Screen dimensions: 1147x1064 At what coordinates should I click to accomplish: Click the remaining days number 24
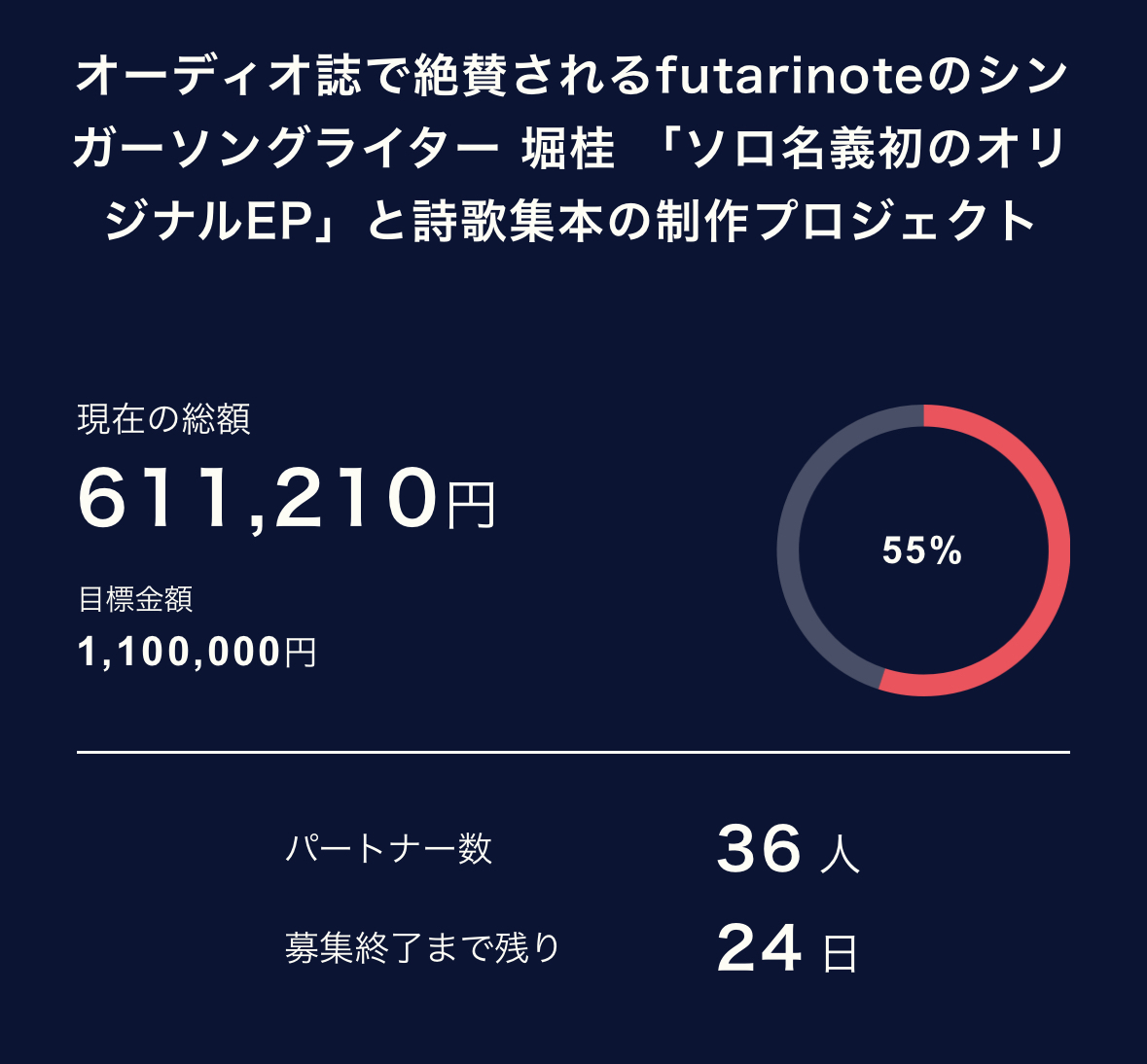759,949
